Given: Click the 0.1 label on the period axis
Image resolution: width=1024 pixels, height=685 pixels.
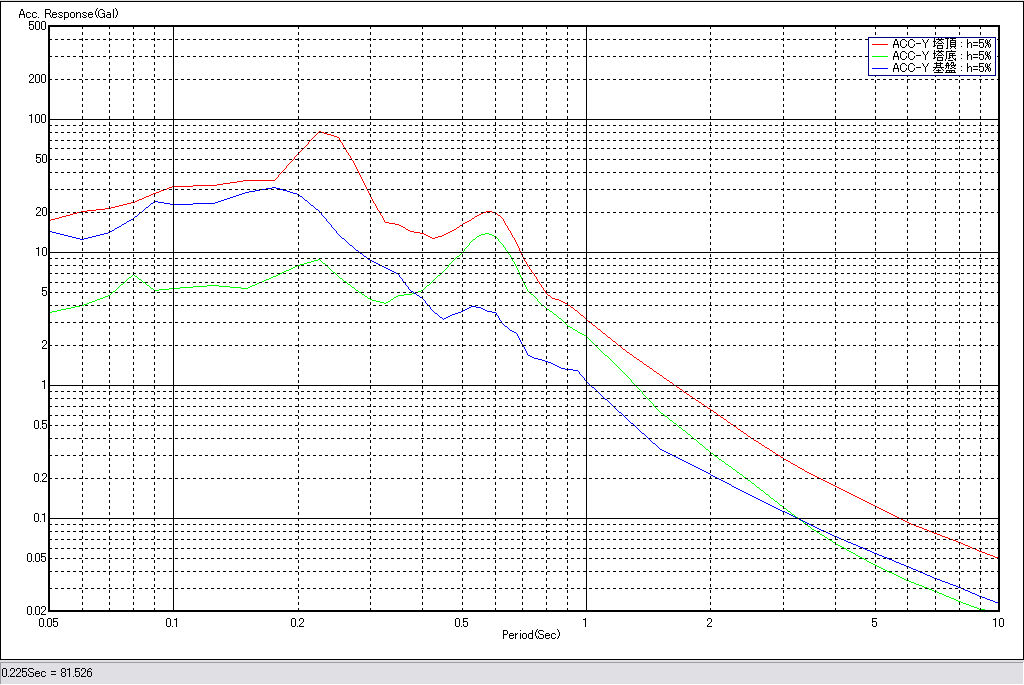Looking at the screenshot, I should tap(173, 622).
